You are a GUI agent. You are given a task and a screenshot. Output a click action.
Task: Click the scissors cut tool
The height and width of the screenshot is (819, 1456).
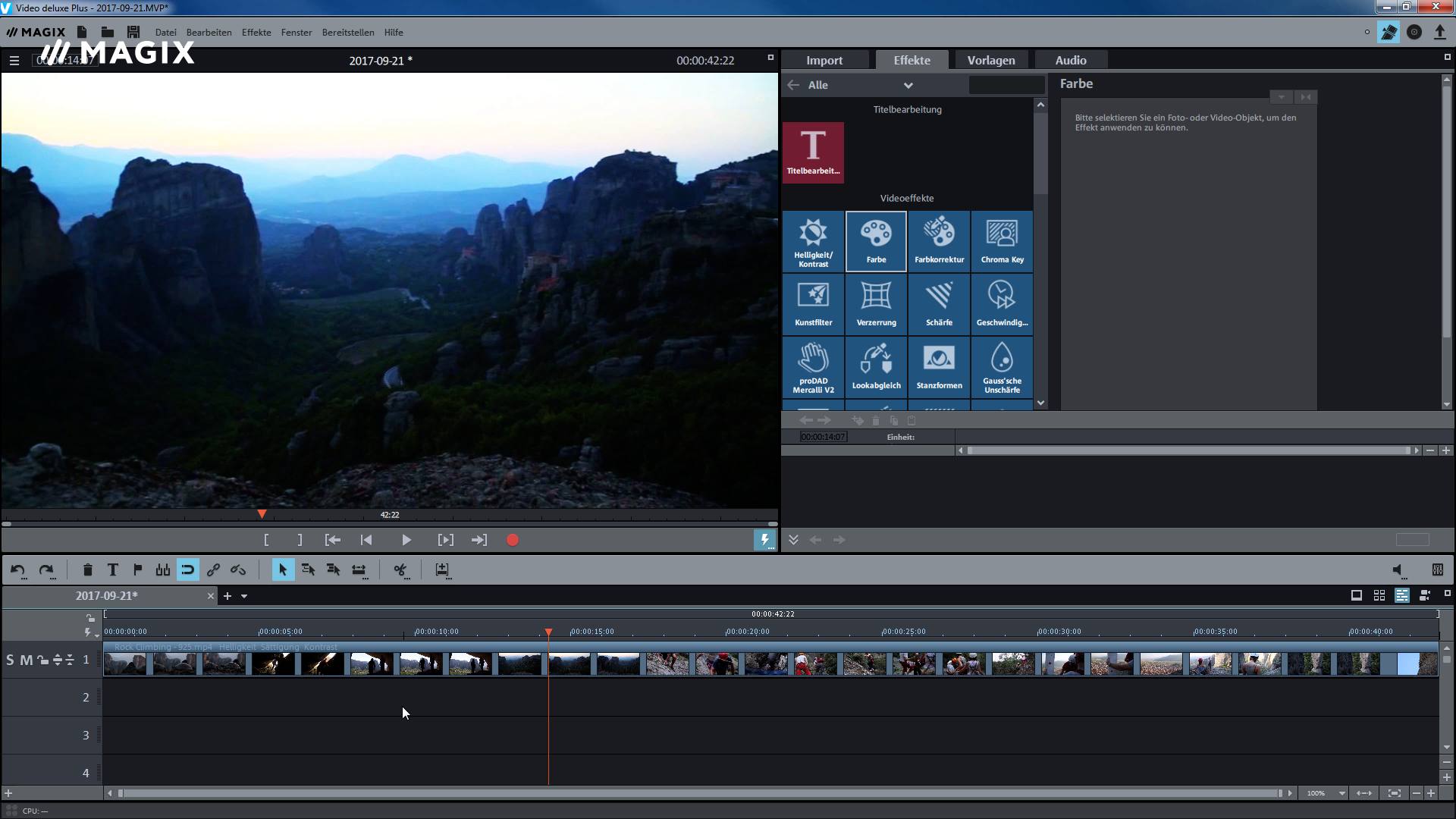(x=400, y=570)
